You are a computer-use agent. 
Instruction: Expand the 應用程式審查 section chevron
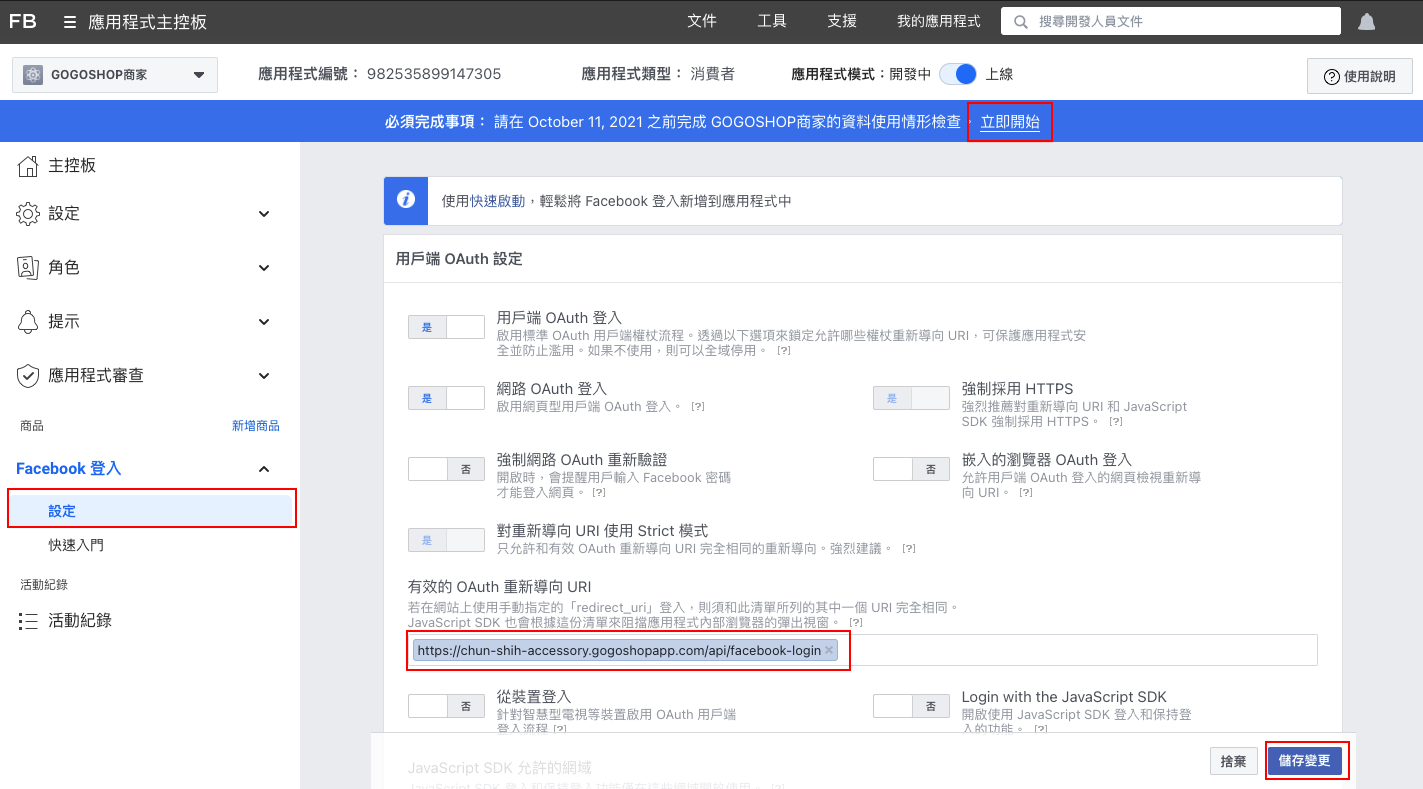point(264,376)
